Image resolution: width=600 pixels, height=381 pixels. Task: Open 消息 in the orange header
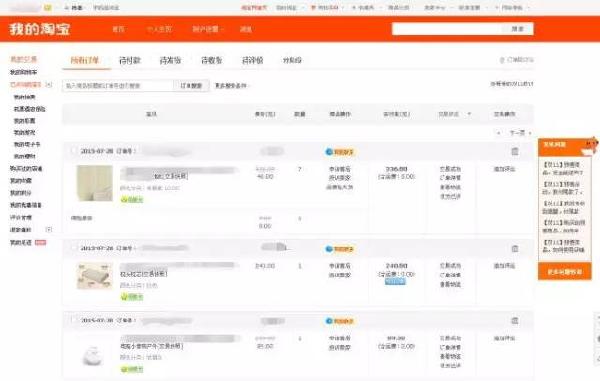(246, 29)
